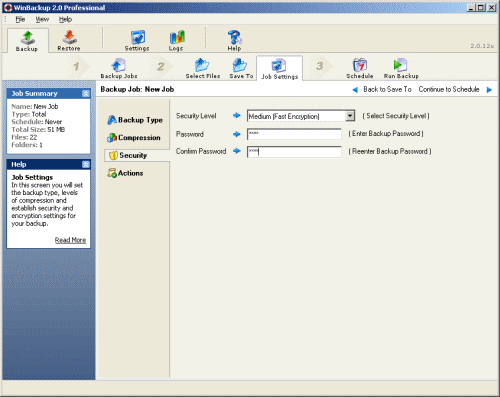500x397 pixels.
Task: Open the Help menu in menu bar
Action: pos(65,19)
